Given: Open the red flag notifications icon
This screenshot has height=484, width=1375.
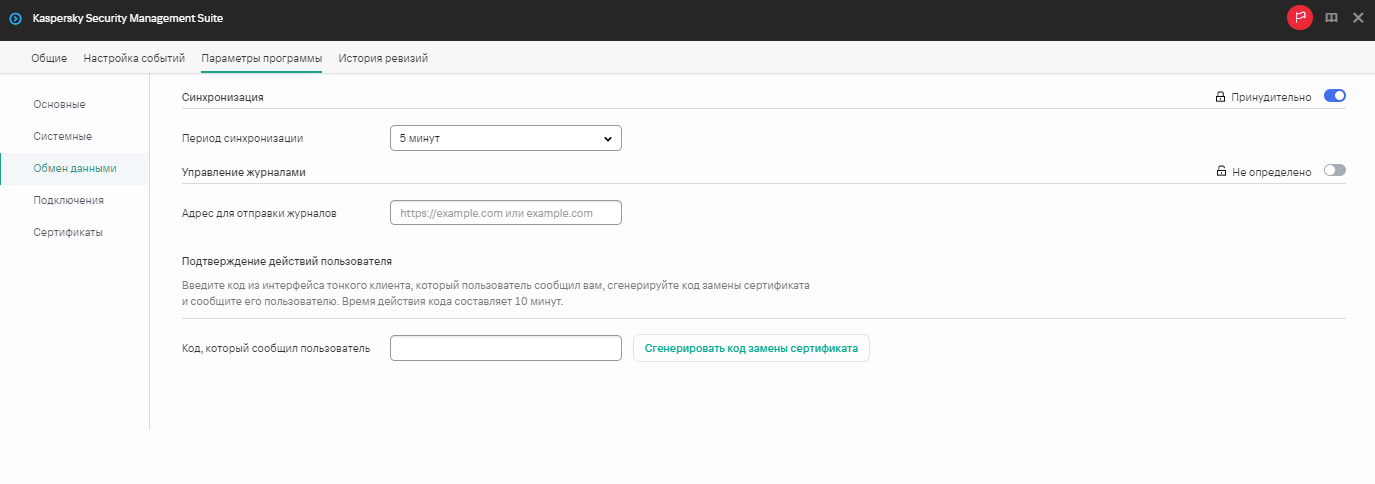Looking at the screenshot, I should coord(1299,18).
